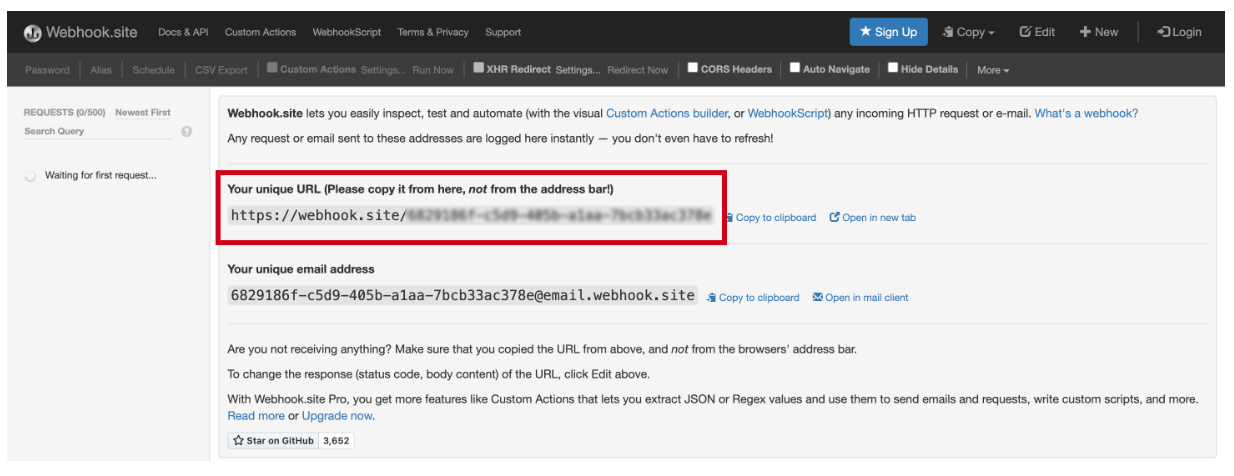Focus the Search Query field
The height and width of the screenshot is (476, 1234).
click(x=97, y=131)
